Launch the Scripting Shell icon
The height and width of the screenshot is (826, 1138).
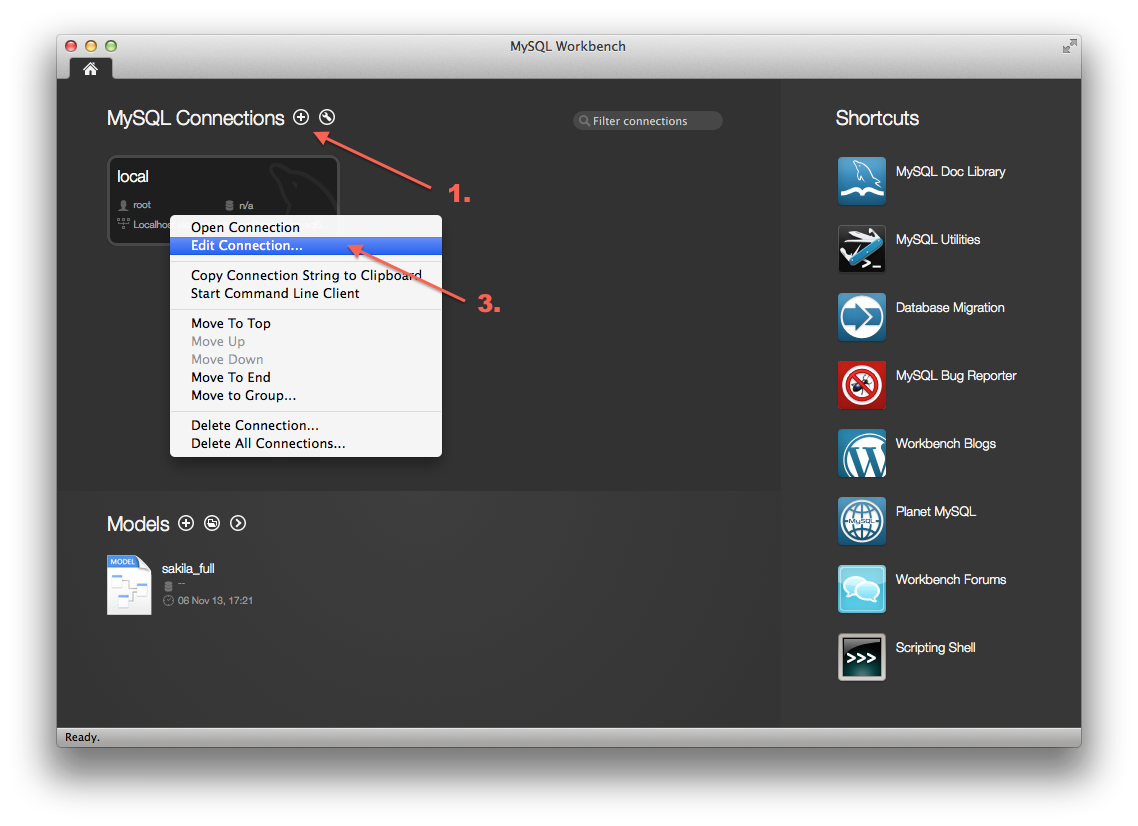pyautogui.click(x=861, y=657)
